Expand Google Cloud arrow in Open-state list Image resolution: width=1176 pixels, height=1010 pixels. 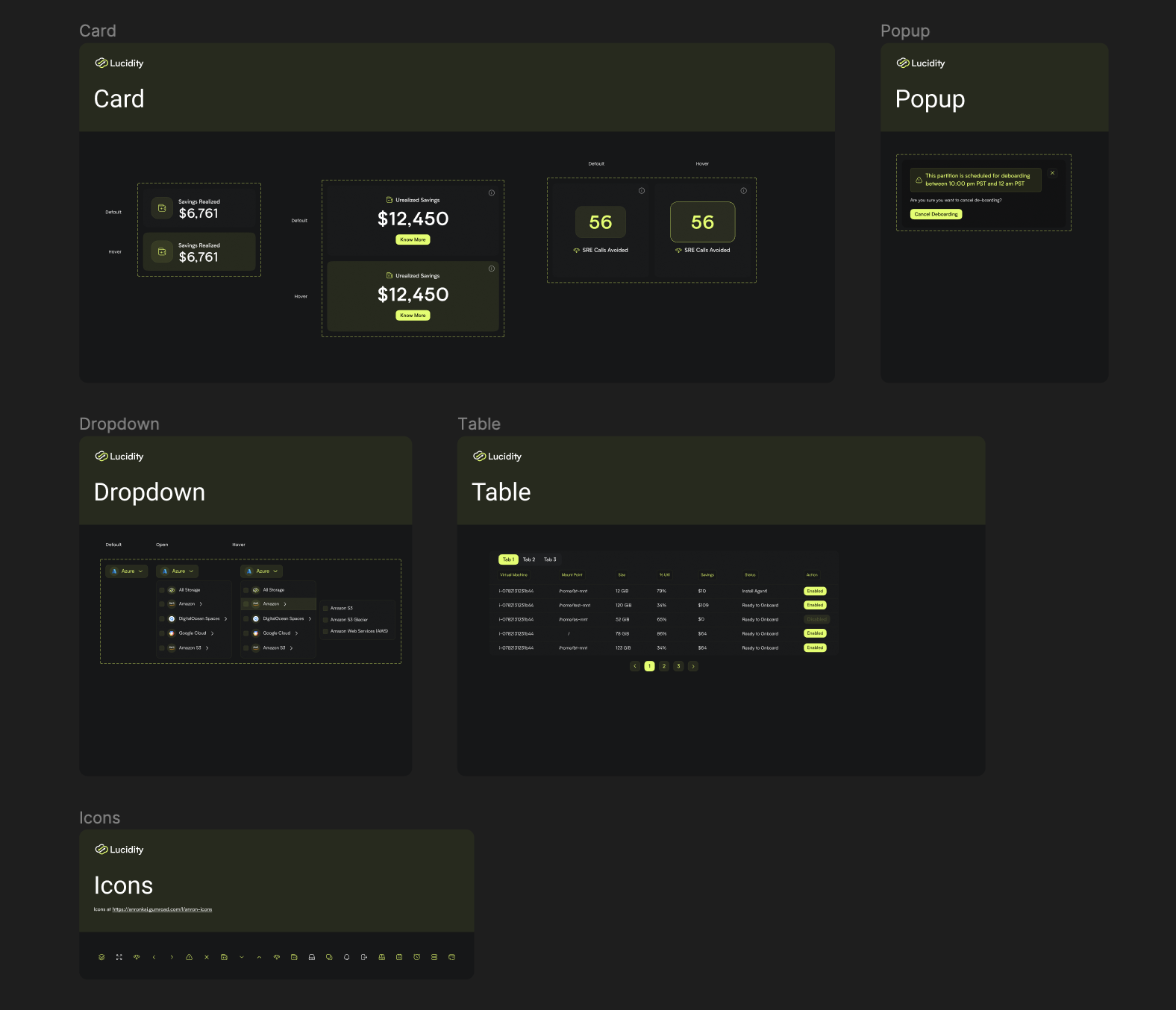tap(212, 633)
